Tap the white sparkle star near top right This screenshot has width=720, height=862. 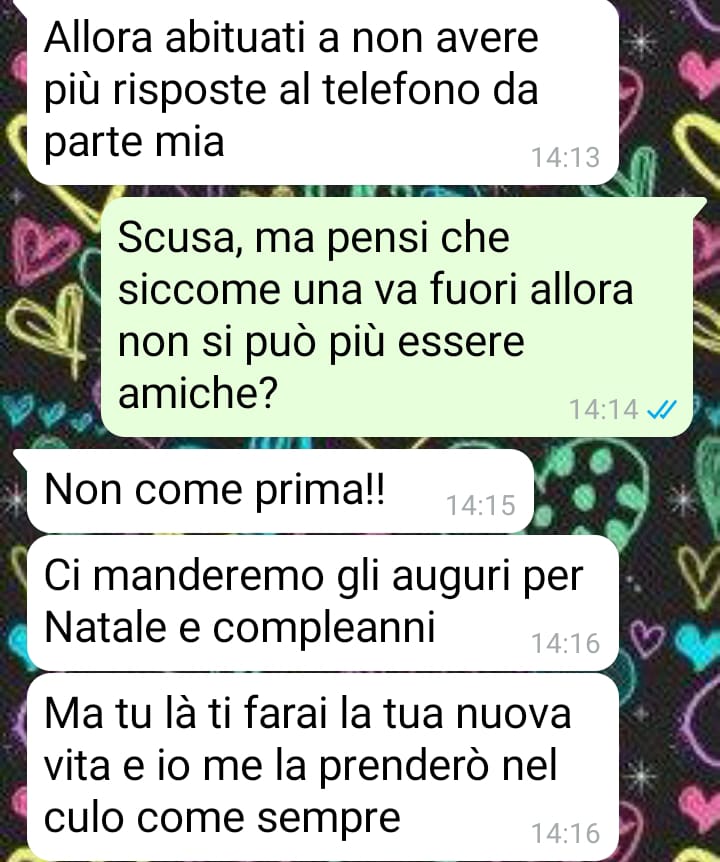pyautogui.click(x=641, y=42)
